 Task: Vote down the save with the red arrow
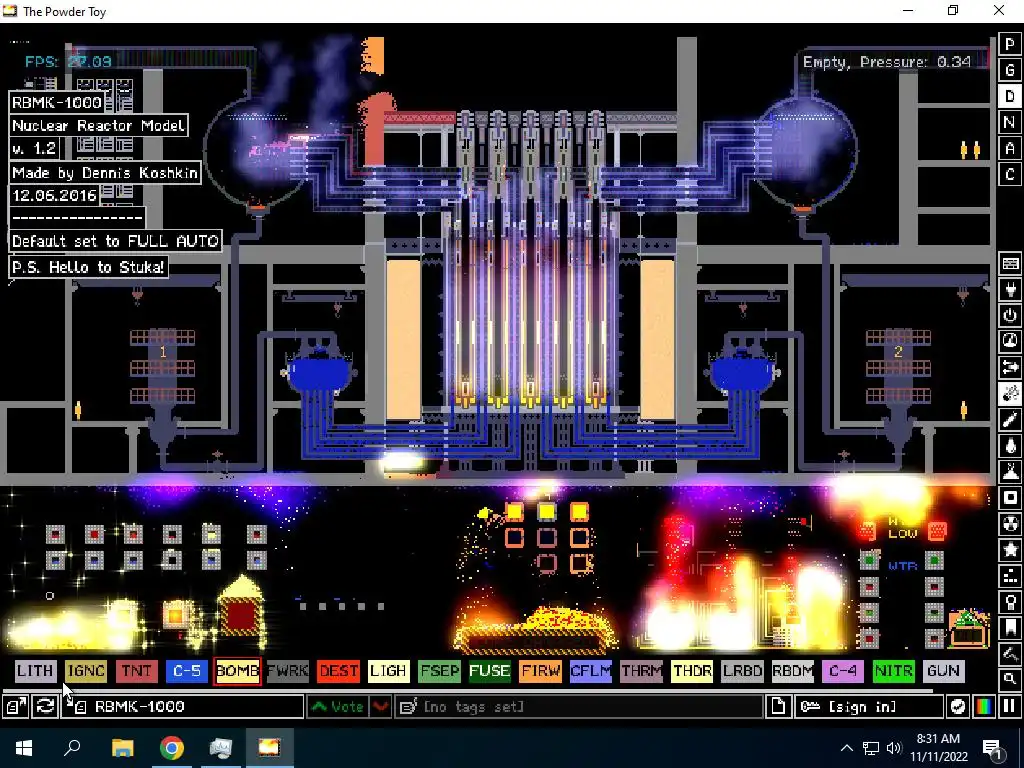click(380, 707)
